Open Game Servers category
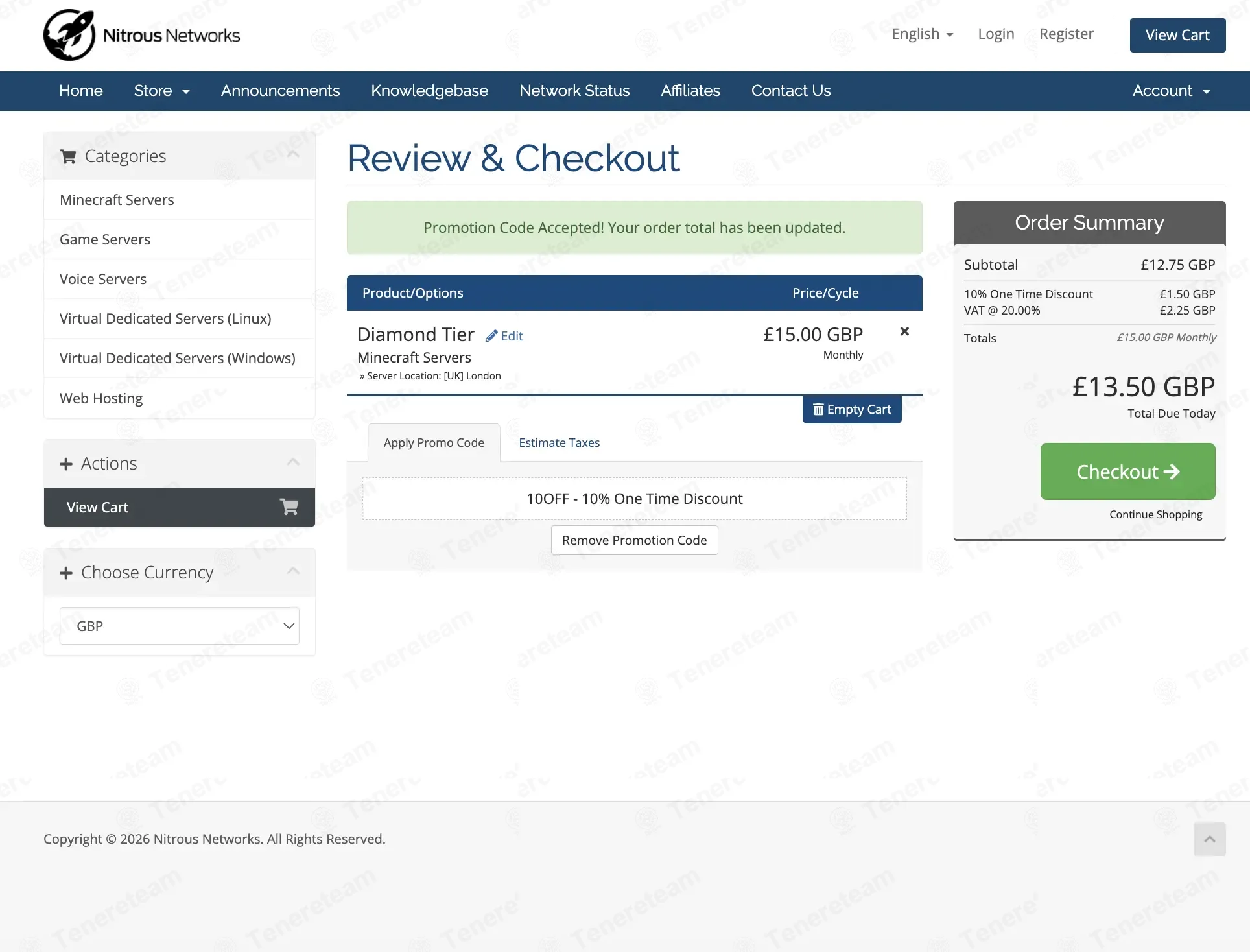 pos(180,239)
